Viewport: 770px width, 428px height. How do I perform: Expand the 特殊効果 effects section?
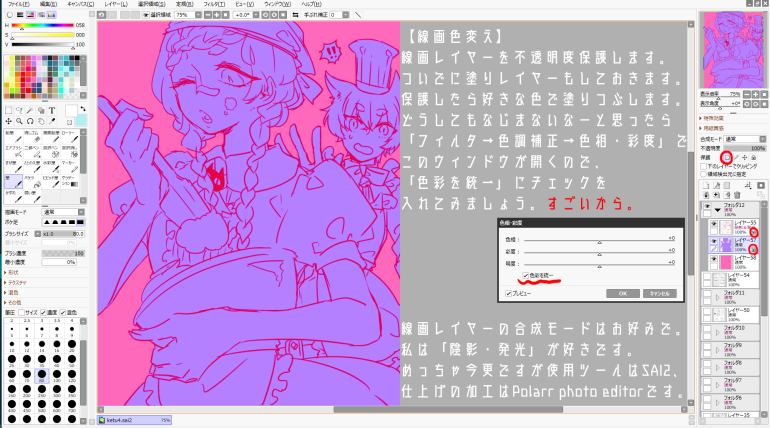pyautogui.click(x=712, y=118)
